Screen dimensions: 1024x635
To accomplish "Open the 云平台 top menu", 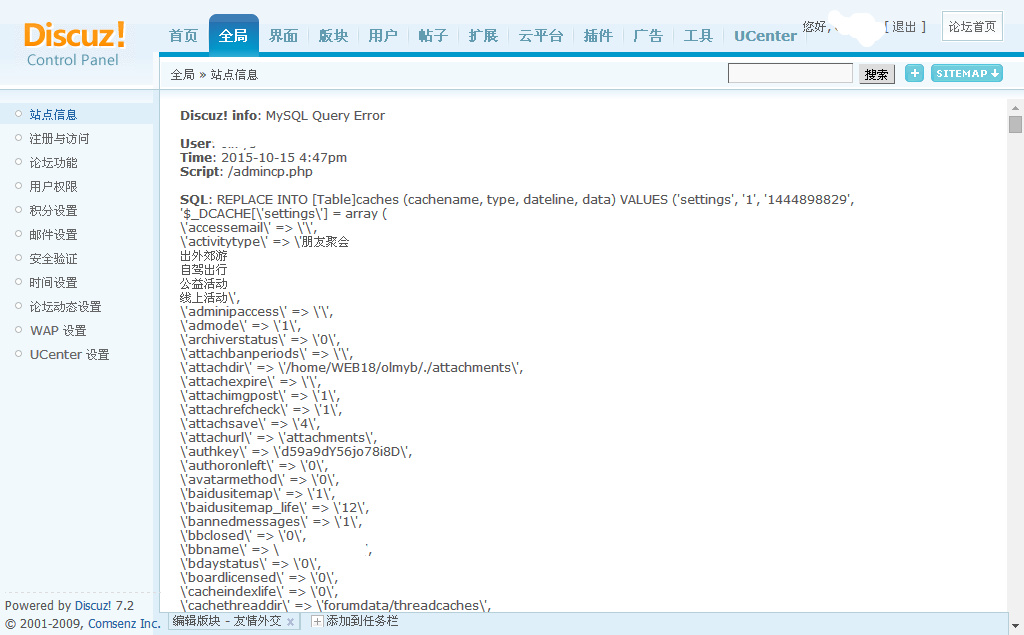I will (x=541, y=35).
